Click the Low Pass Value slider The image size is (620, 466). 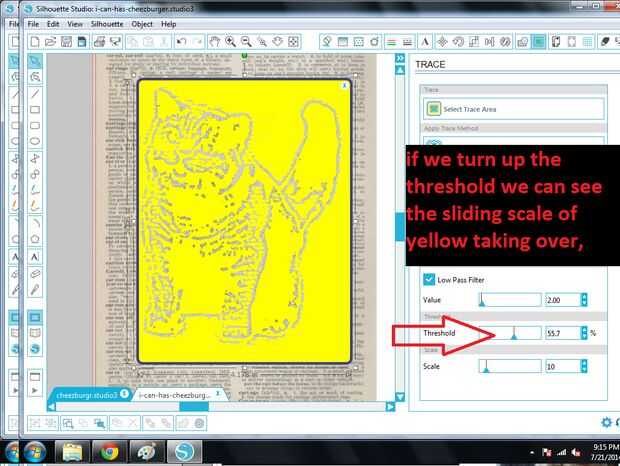[x=510, y=300]
